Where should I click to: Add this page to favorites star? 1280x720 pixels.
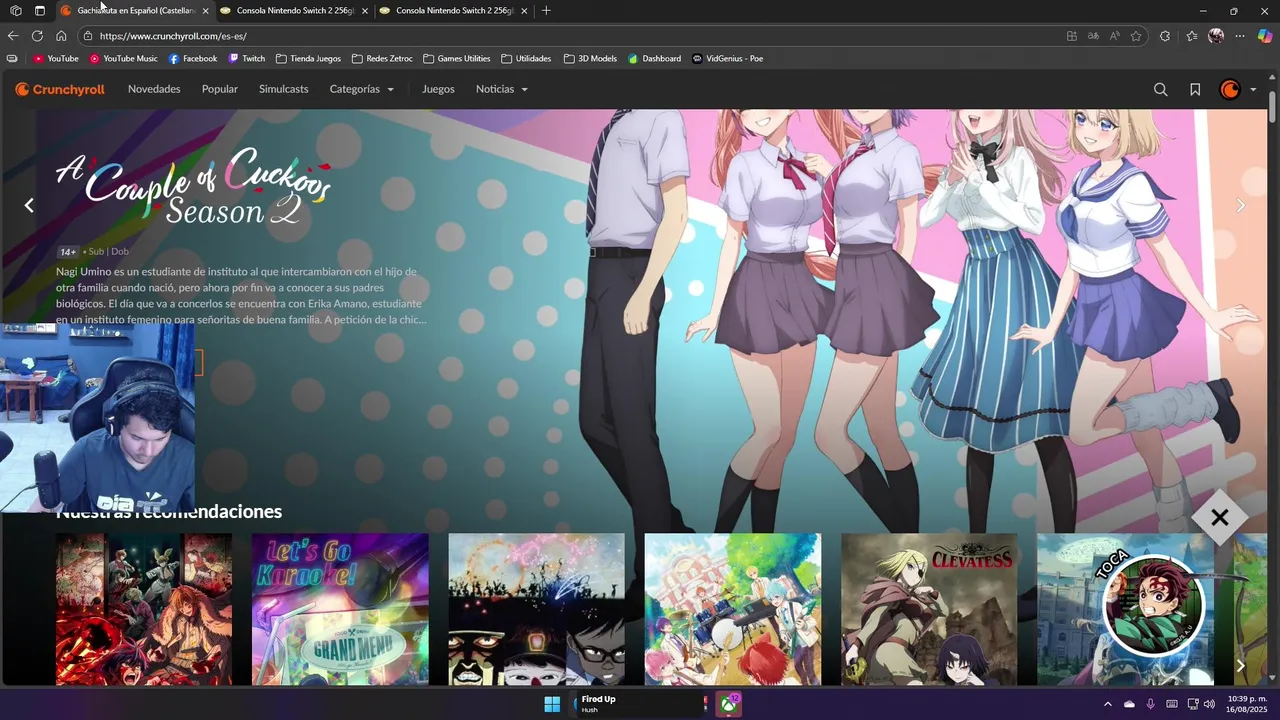(x=1136, y=36)
